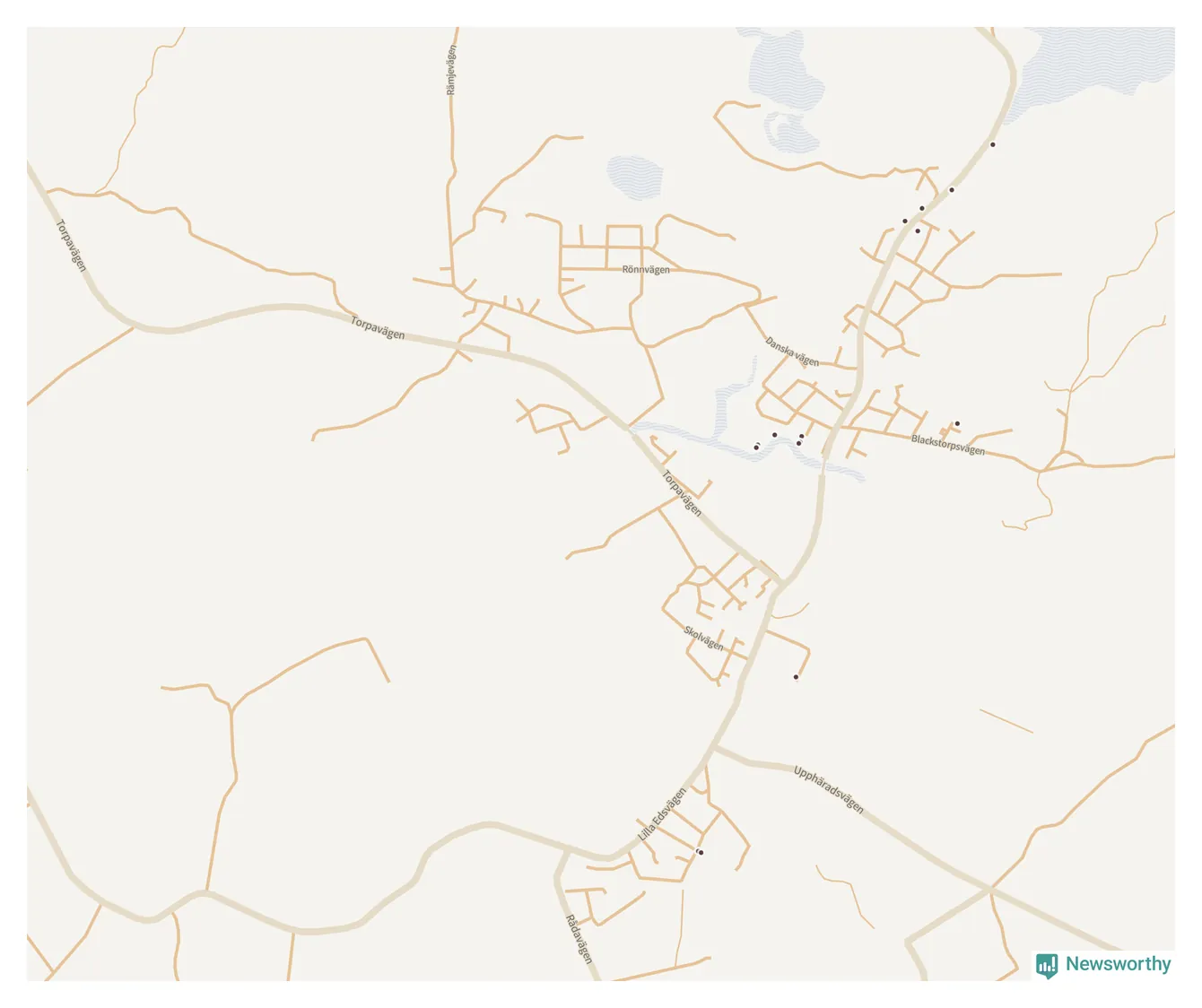1202x1008 pixels.
Task: Click the Uppháradsvägen road label
Action: click(x=829, y=789)
